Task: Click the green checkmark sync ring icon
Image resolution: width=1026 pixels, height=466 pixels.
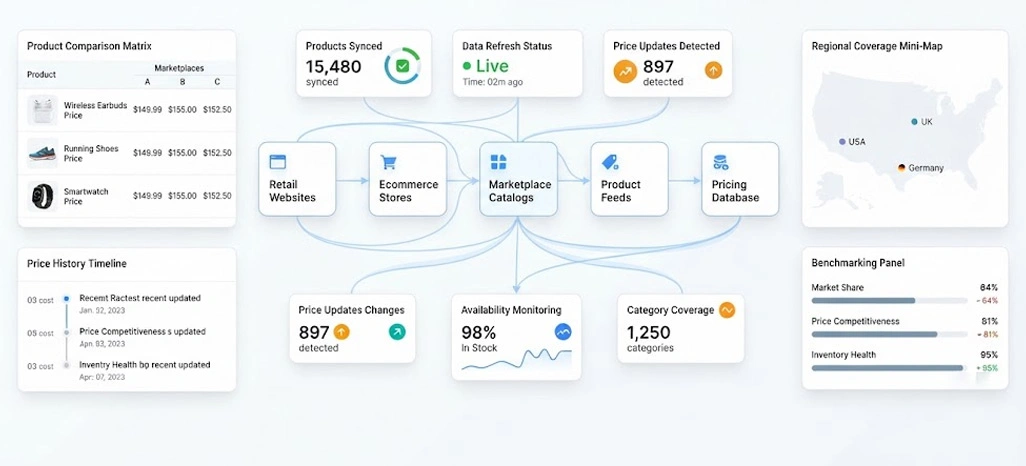Action: 402,65
